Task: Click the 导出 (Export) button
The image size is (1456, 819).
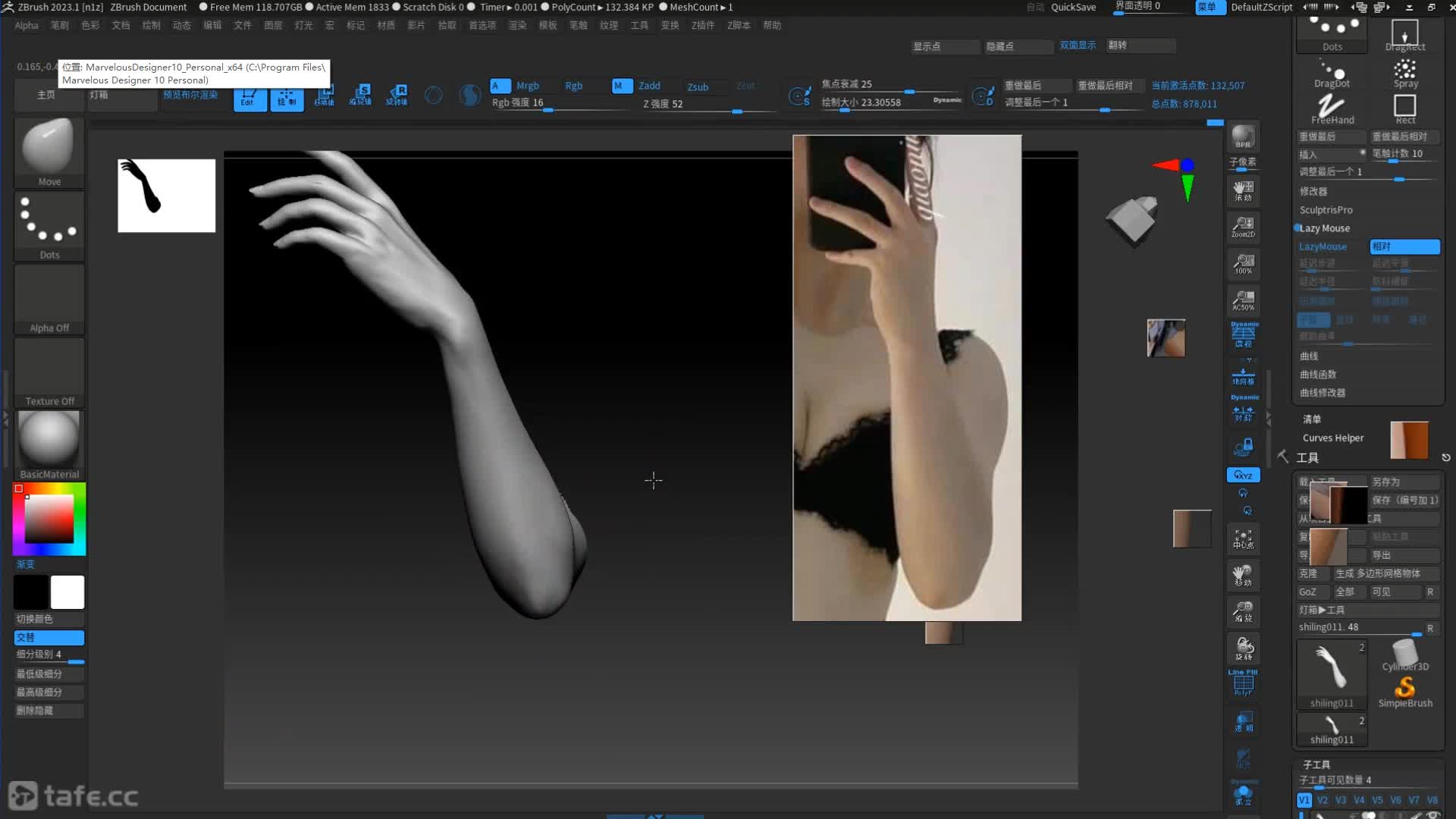Action: coord(1404,555)
